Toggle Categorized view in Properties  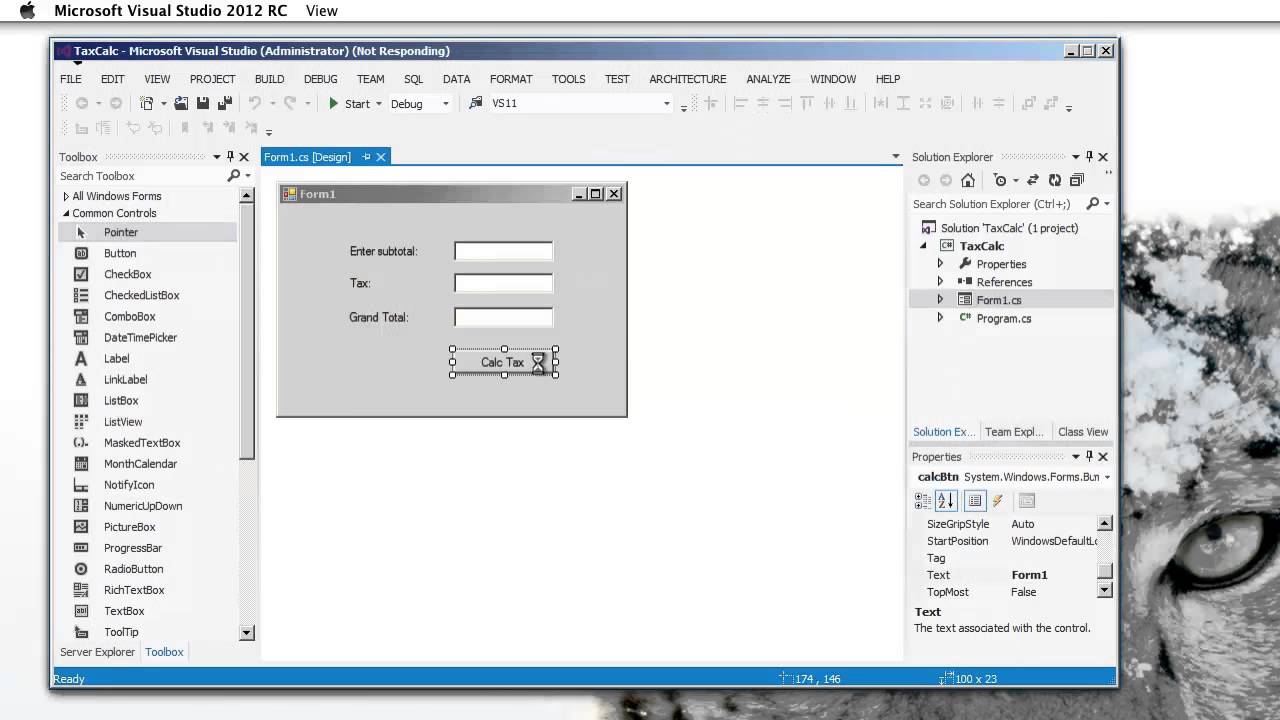pos(922,501)
